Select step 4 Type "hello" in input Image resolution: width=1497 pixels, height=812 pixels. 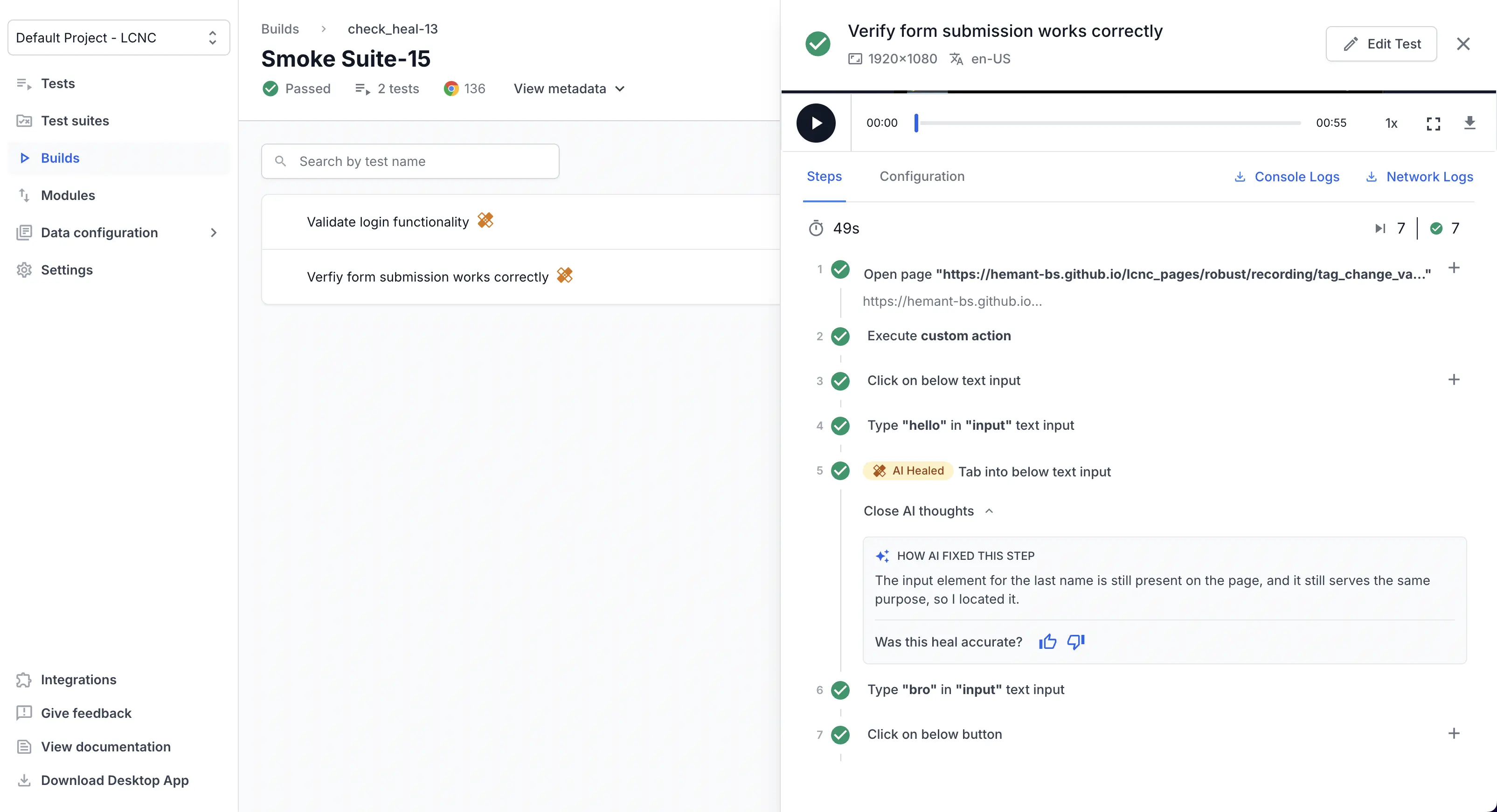coord(970,426)
